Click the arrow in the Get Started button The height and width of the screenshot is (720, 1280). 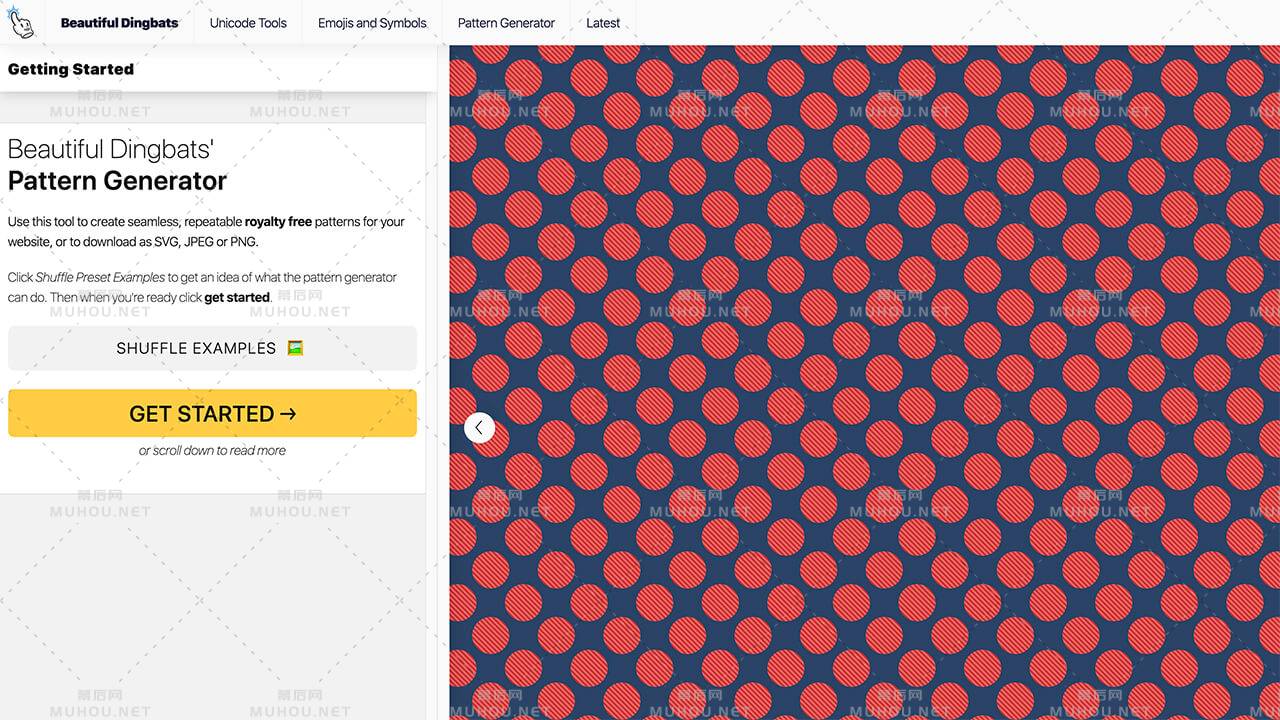[x=288, y=414]
